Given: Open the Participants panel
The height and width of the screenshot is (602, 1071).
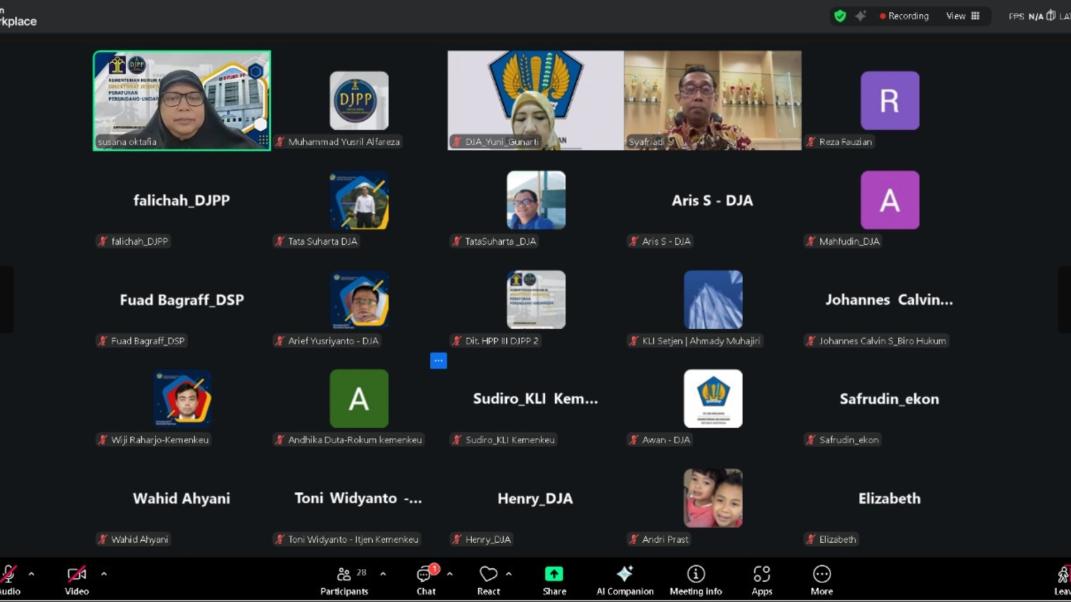Looking at the screenshot, I should click(345, 579).
